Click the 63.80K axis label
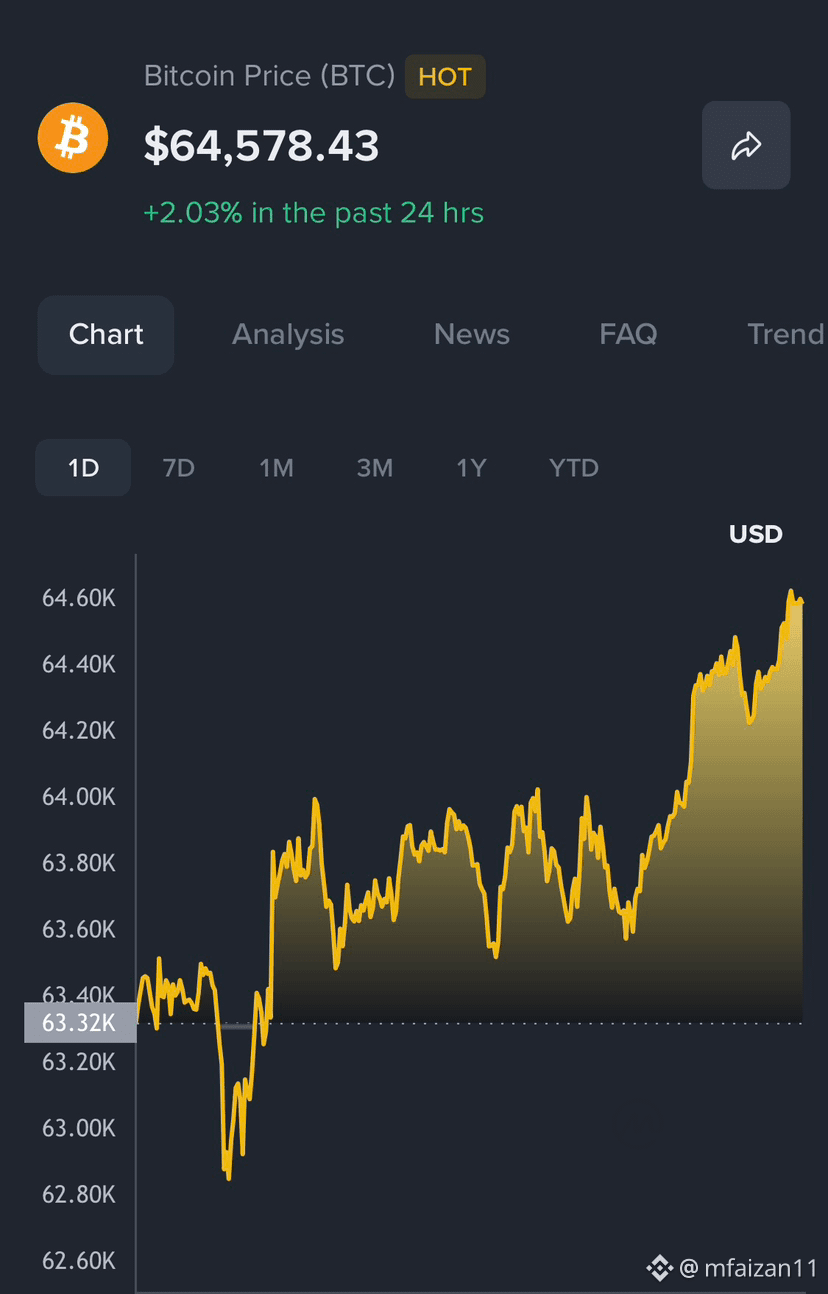The width and height of the screenshot is (828, 1294). pyautogui.click(x=79, y=863)
